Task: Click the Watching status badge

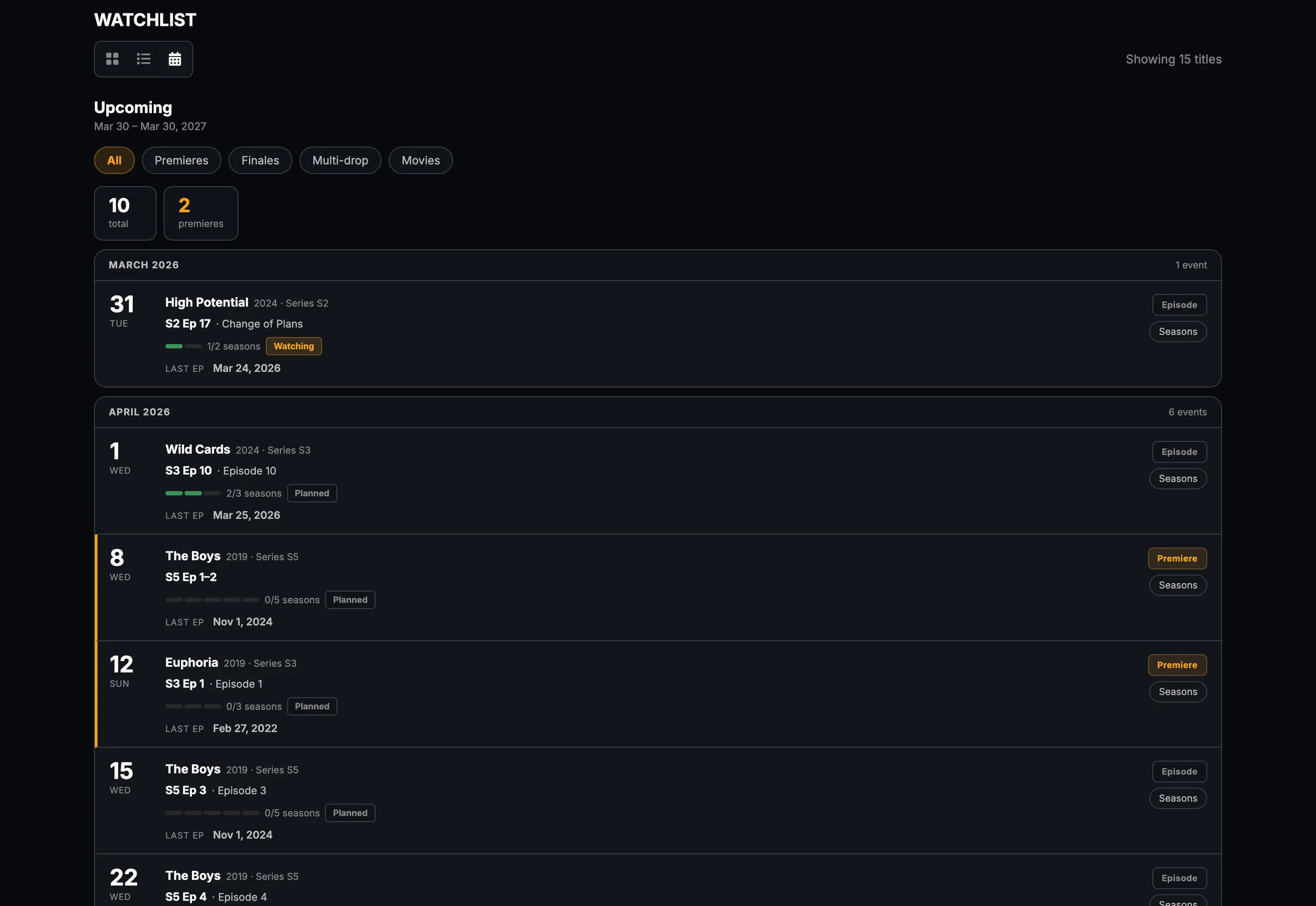Action: (x=294, y=346)
